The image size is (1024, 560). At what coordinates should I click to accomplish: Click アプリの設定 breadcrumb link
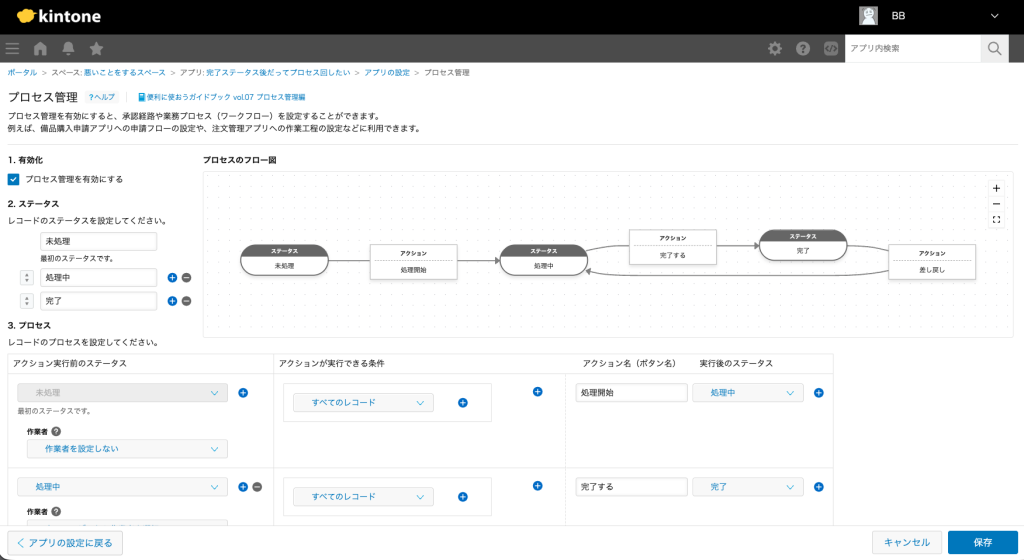[387, 72]
